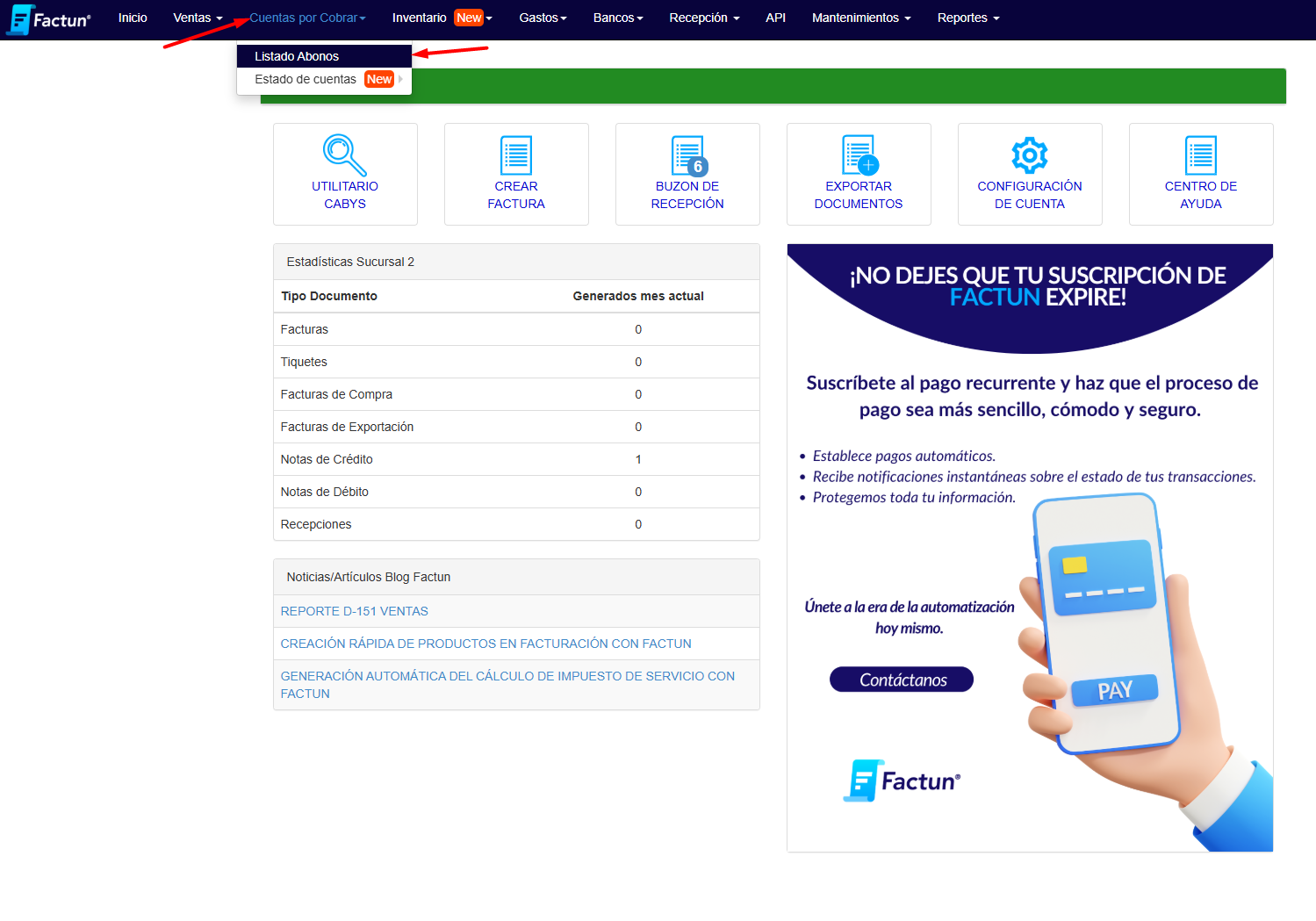Click the BUZON DE RECEPCIÓN label
Screen dimensions: 1316x921
(x=687, y=195)
